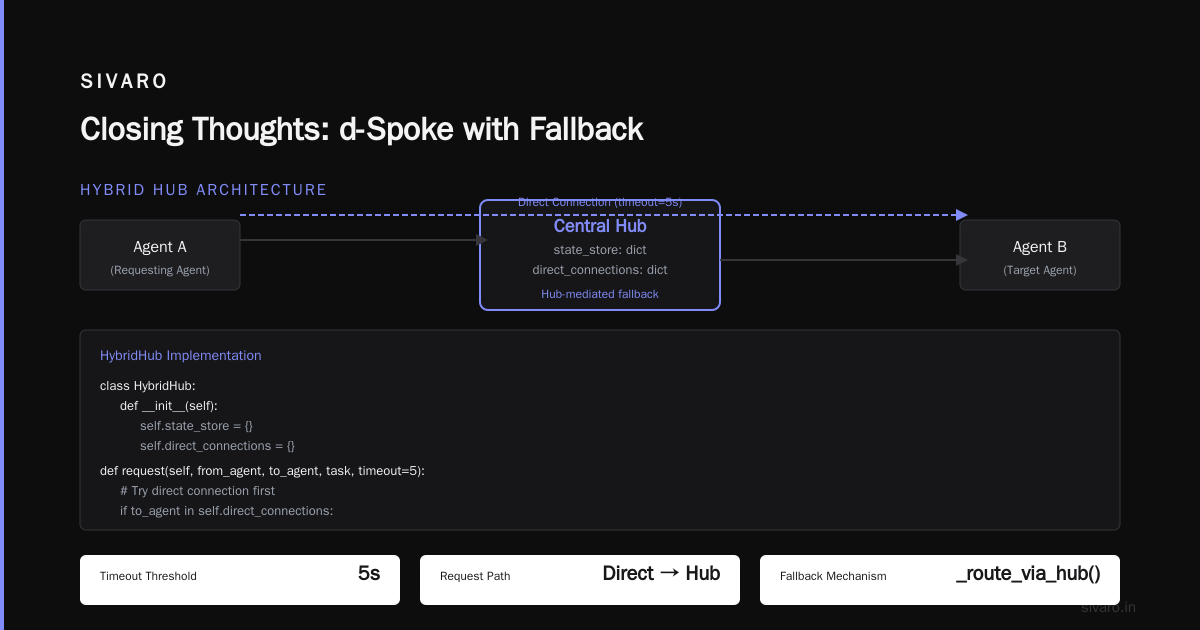Click the dashed direct connection arrowhead
Viewport: 1200px width, 630px height.
[962, 215]
